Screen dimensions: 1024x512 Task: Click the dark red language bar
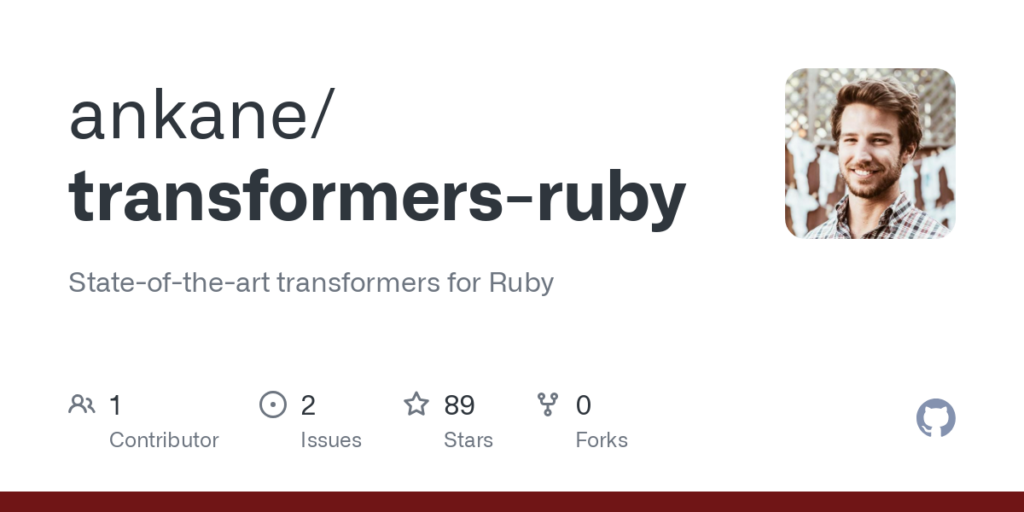512,501
